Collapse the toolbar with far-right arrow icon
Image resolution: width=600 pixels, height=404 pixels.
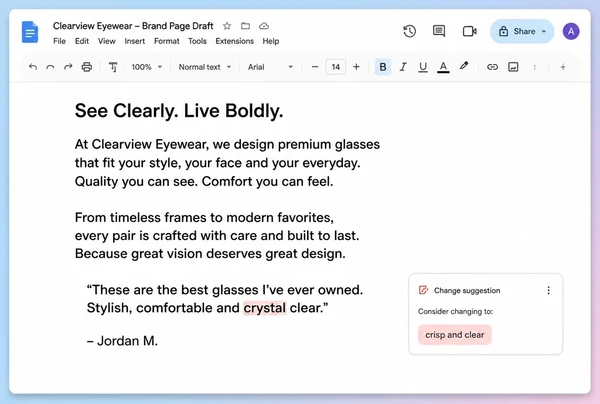pos(562,67)
